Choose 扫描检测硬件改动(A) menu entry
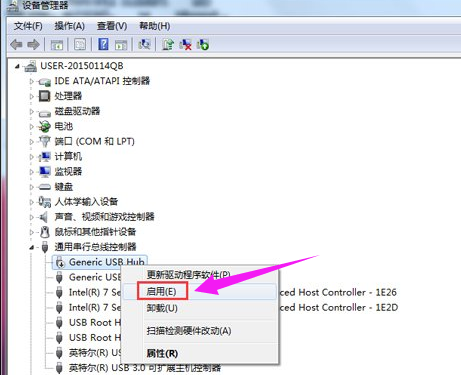Image resolution: width=461 pixels, height=375 pixels. point(189,331)
